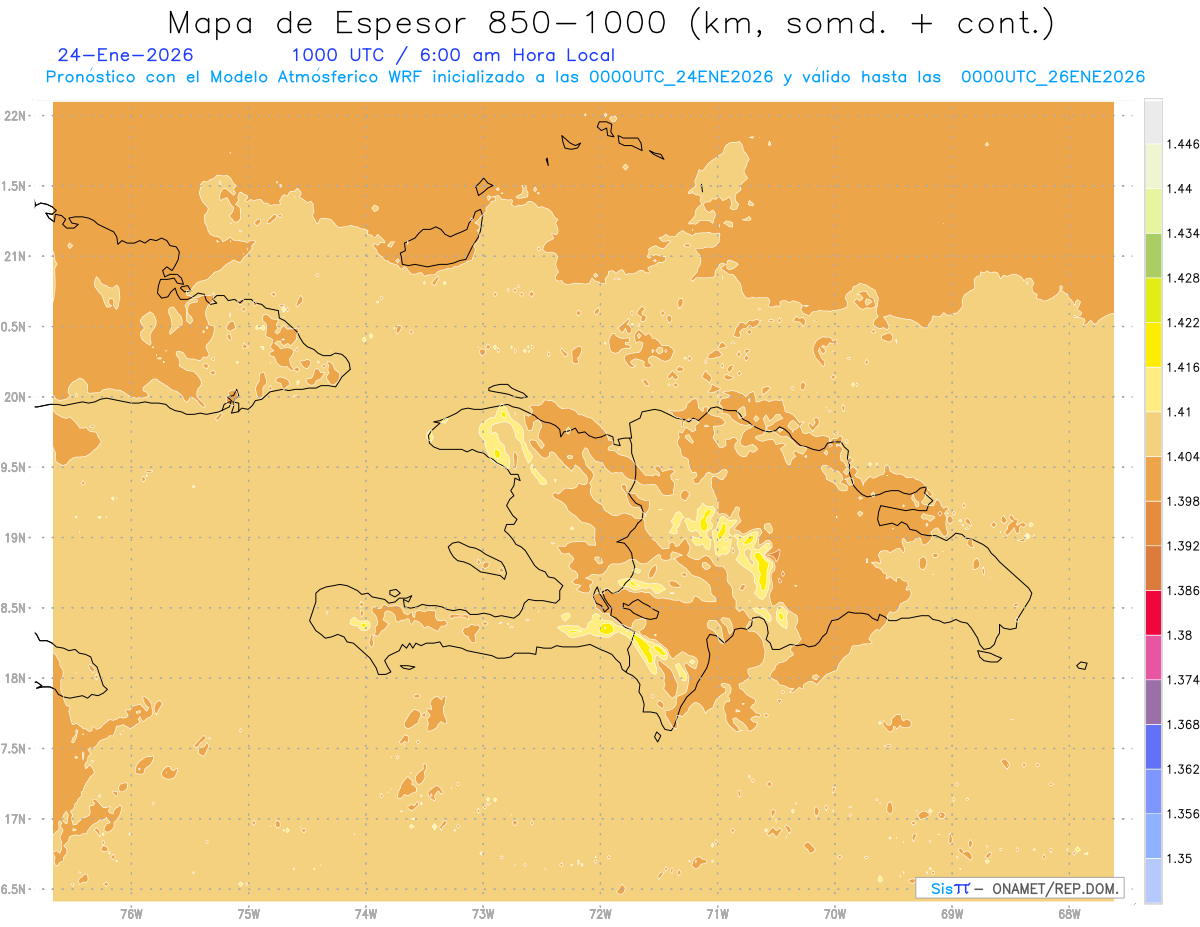The image size is (1200, 927).
Task: Click the legend value '1.434'
Action: (1185, 233)
